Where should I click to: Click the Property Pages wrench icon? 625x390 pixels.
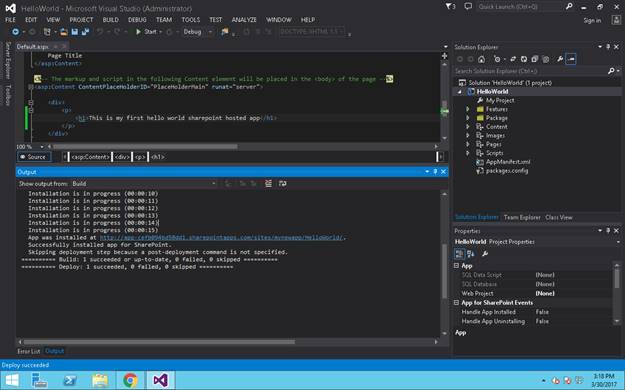point(485,254)
